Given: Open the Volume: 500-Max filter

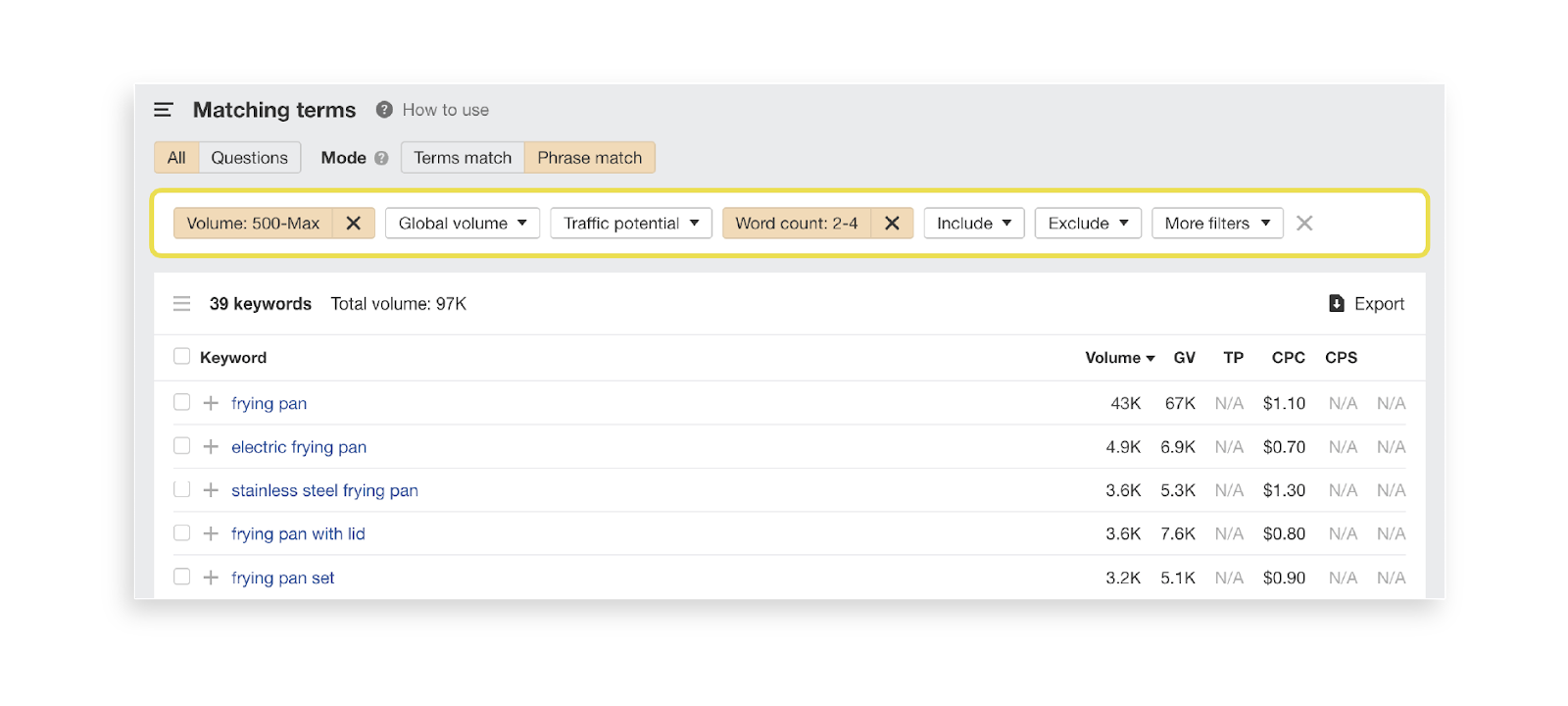Looking at the screenshot, I should pos(253,224).
